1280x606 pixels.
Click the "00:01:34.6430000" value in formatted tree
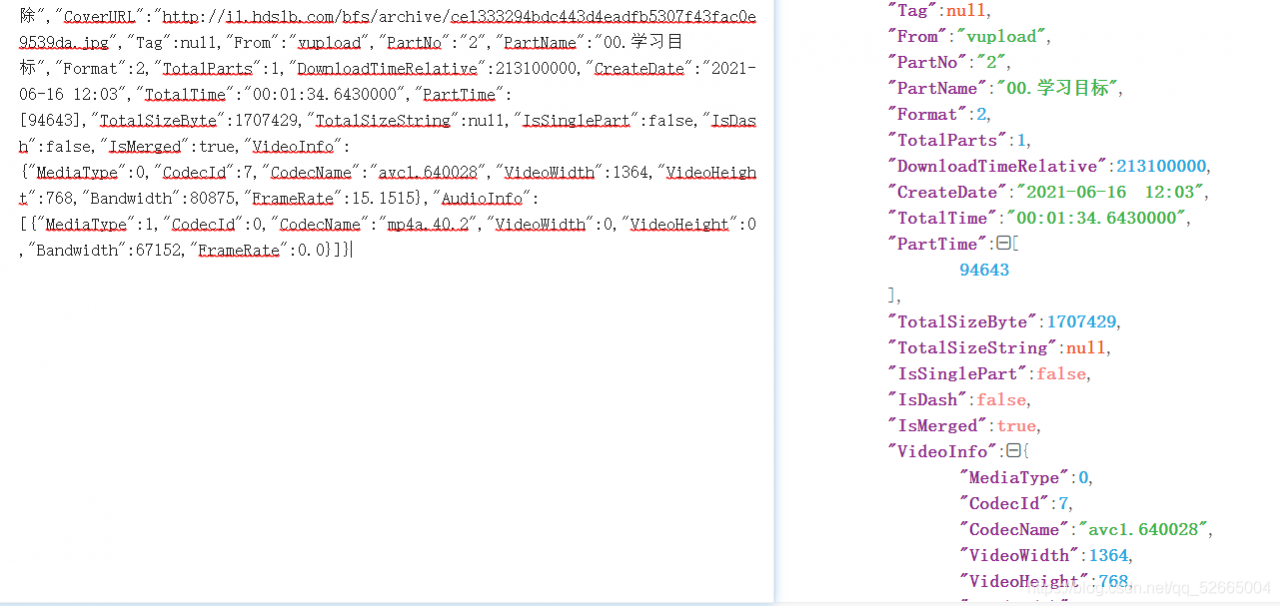pos(1095,218)
